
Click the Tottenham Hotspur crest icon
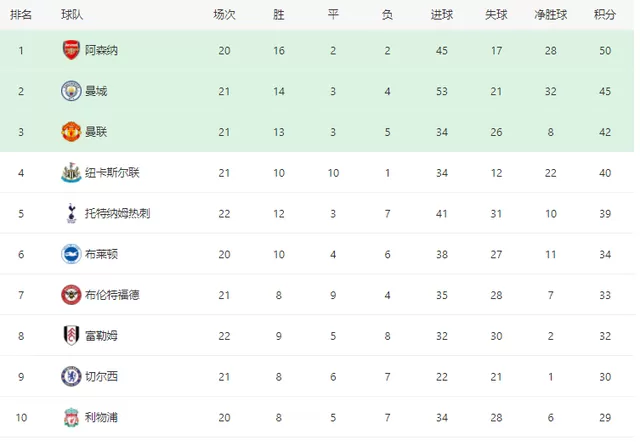point(70,213)
